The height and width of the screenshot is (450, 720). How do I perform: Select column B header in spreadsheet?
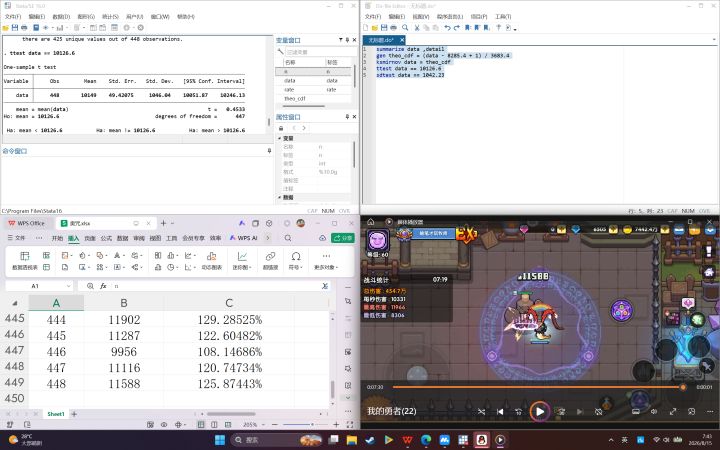[124, 303]
